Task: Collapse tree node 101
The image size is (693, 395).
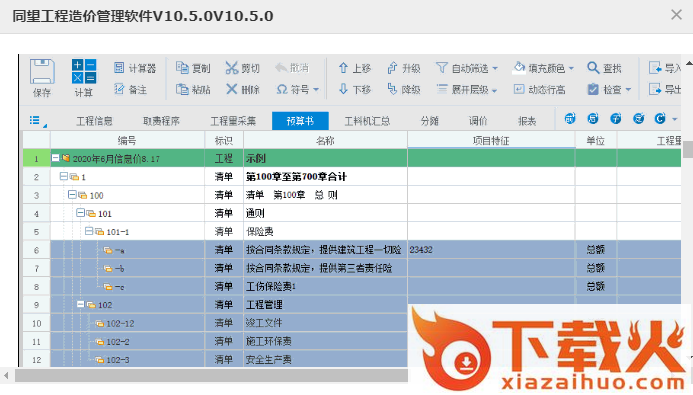Action: 80,213
